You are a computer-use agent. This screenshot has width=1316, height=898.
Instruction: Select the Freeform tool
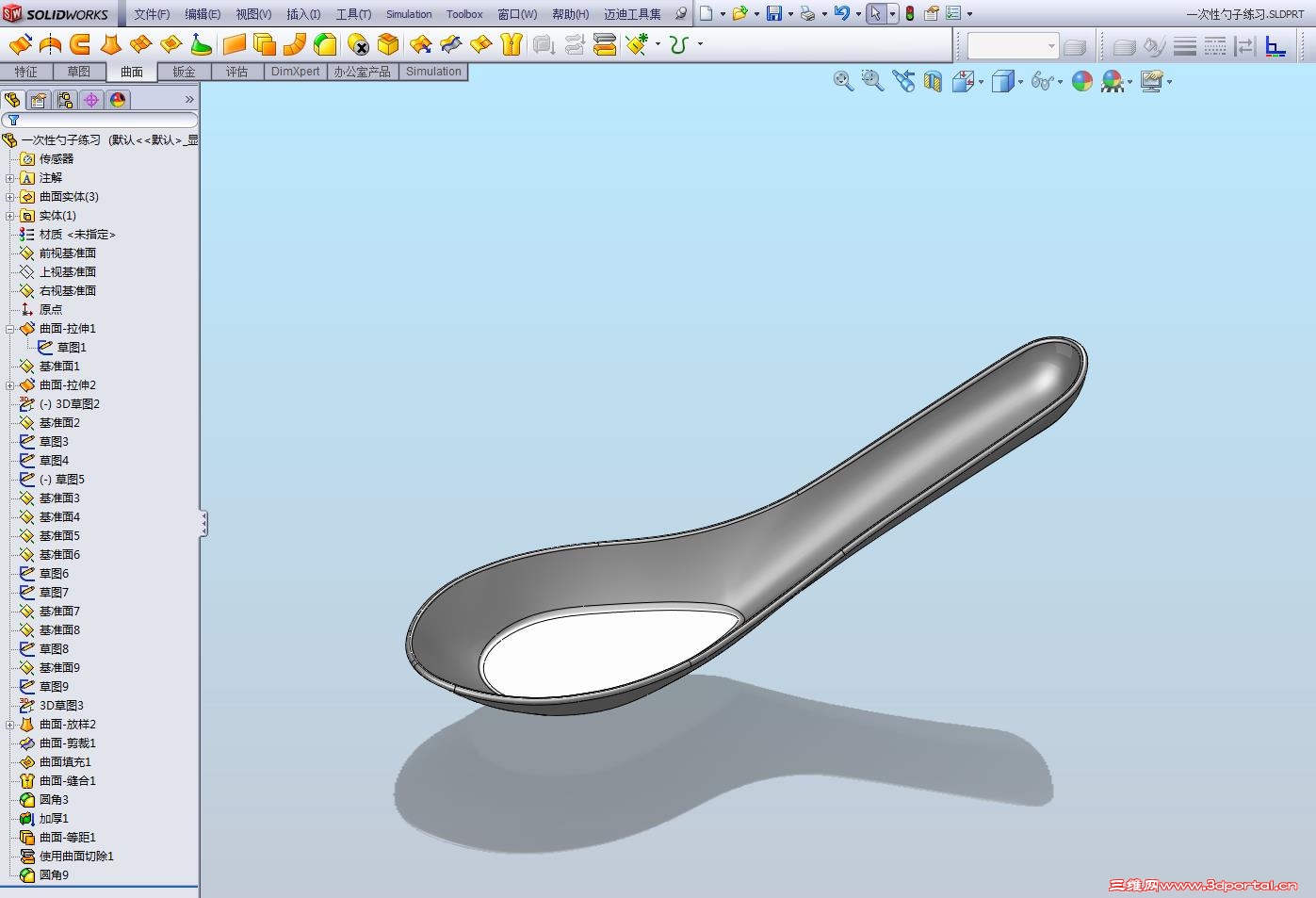click(202, 44)
